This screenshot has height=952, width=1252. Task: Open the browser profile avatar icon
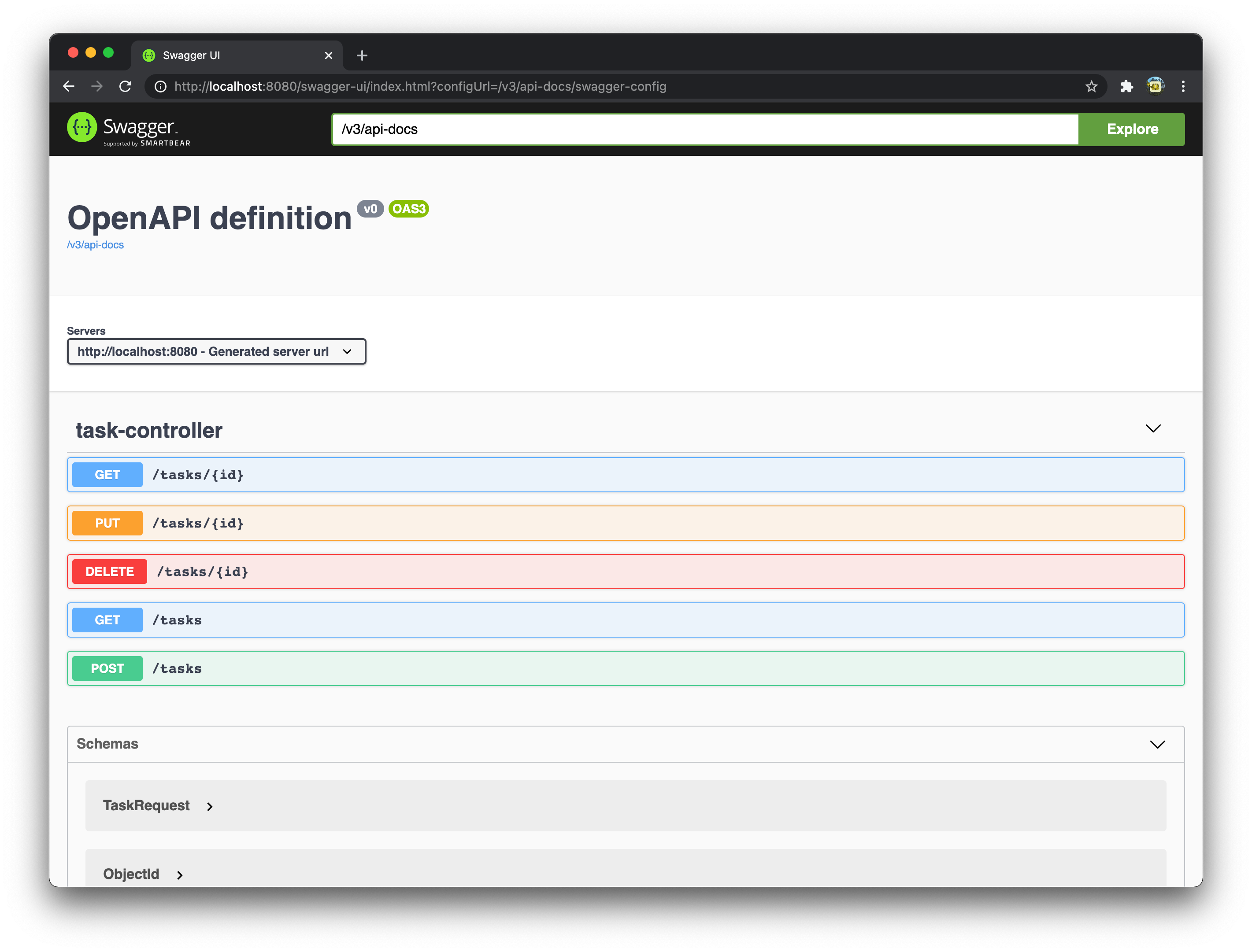click(1155, 85)
